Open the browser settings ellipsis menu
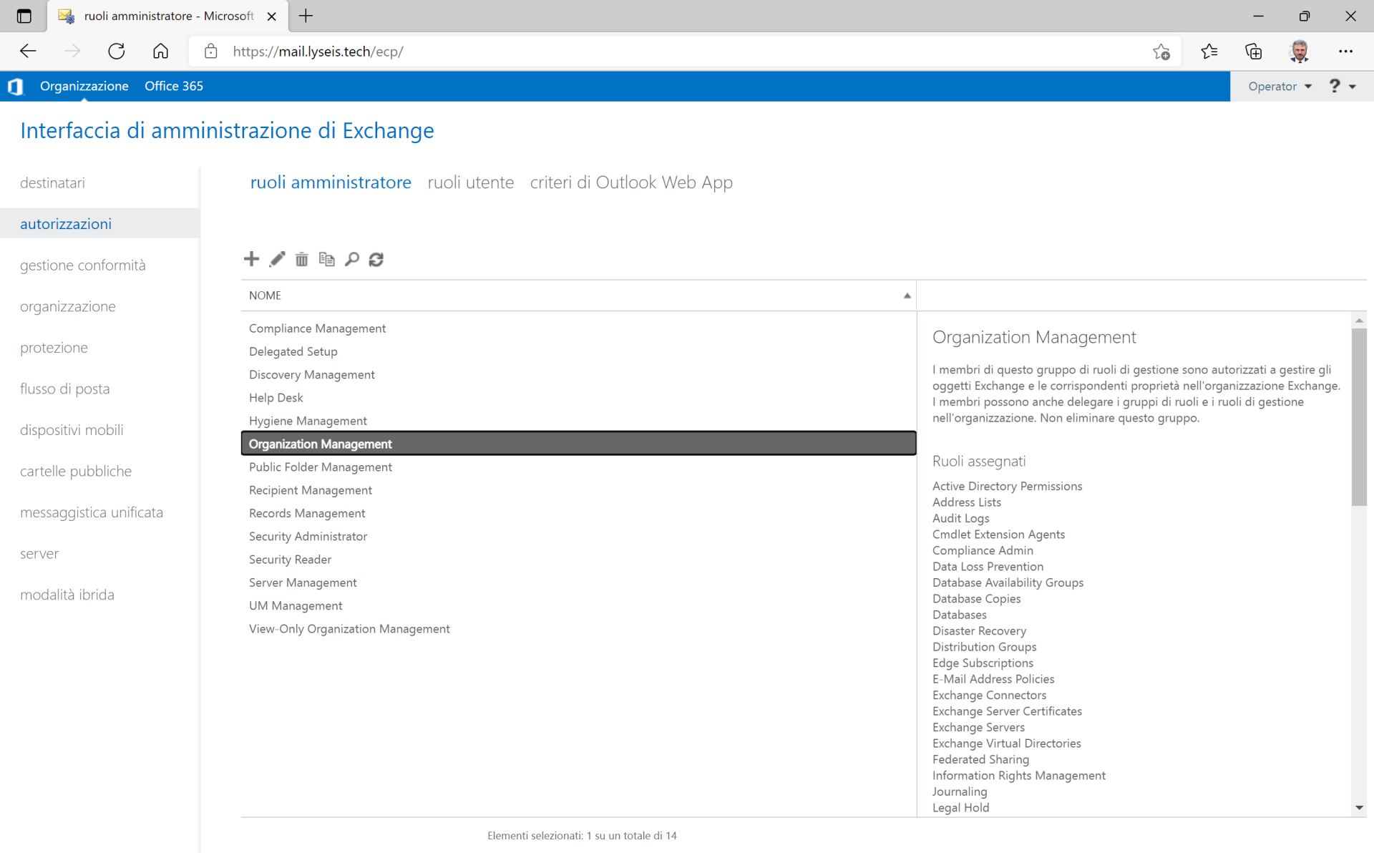1374x868 pixels. (x=1345, y=52)
